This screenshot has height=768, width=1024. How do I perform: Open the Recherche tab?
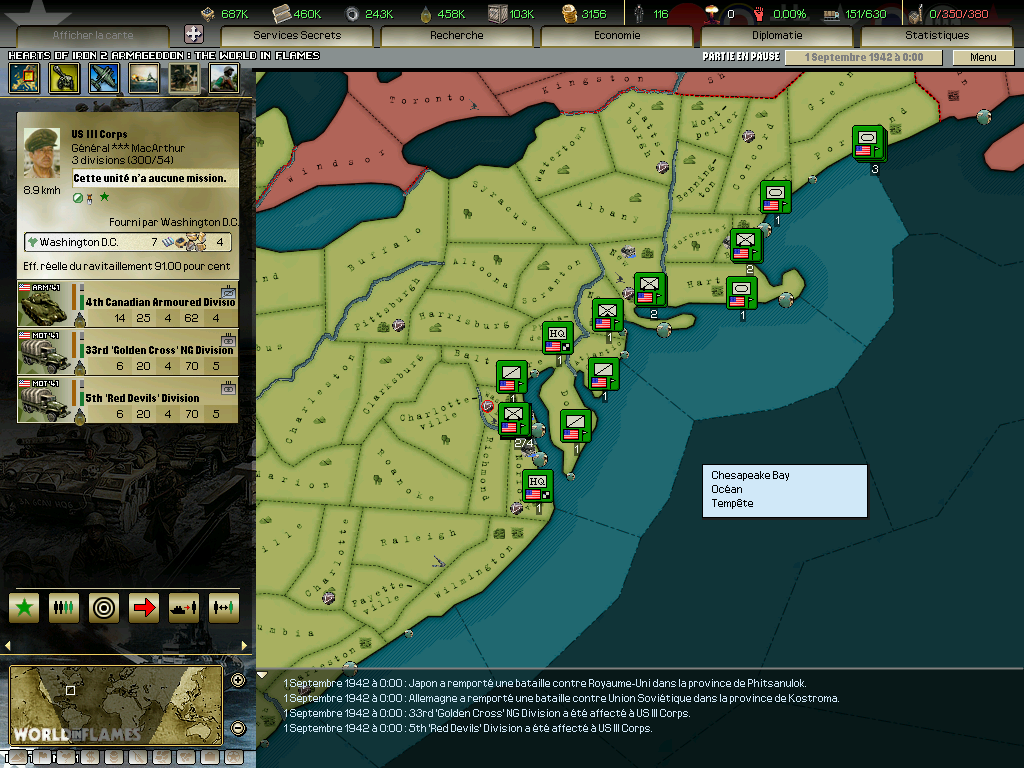(456, 35)
